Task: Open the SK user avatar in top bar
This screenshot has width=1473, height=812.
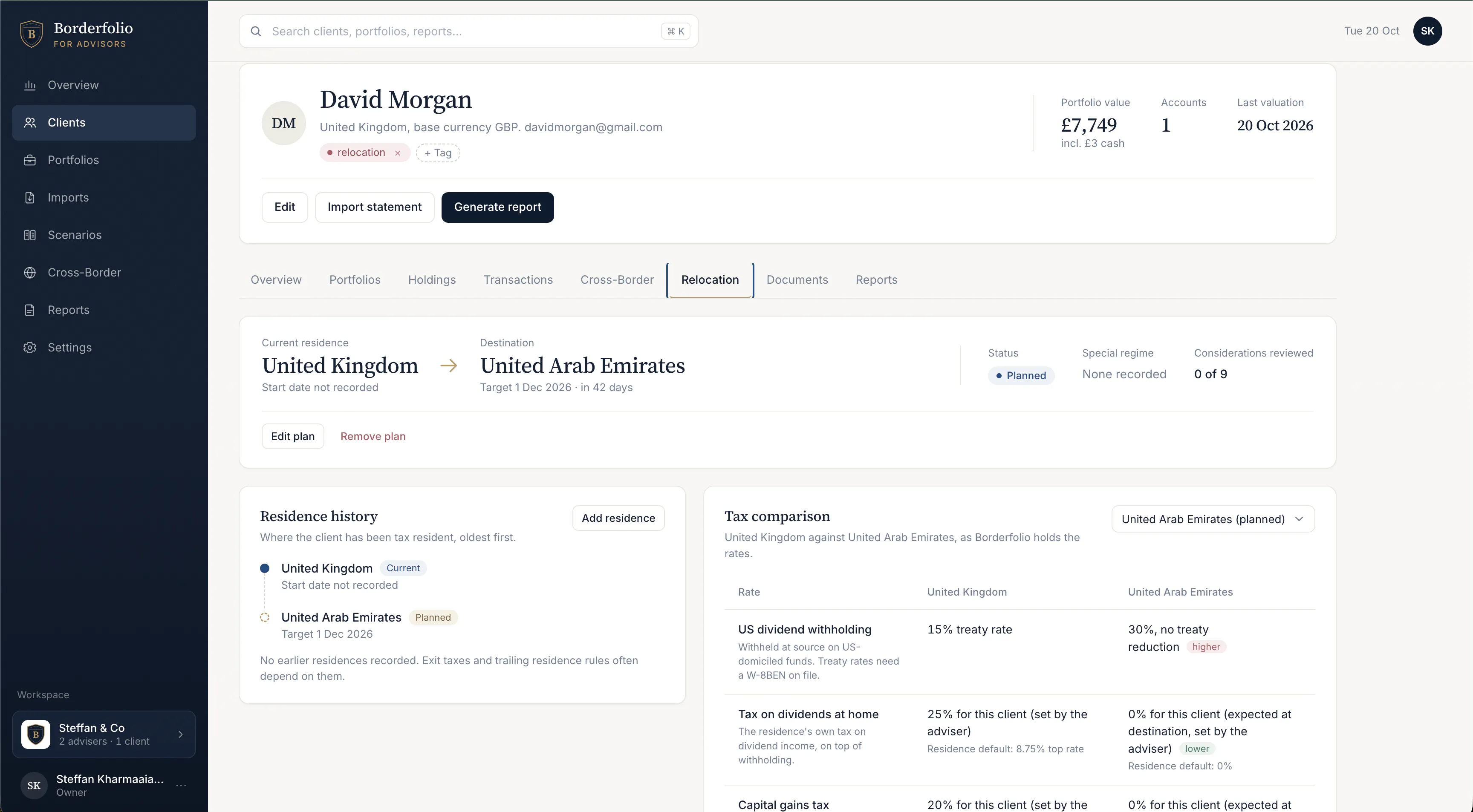Action: point(1427,31)
